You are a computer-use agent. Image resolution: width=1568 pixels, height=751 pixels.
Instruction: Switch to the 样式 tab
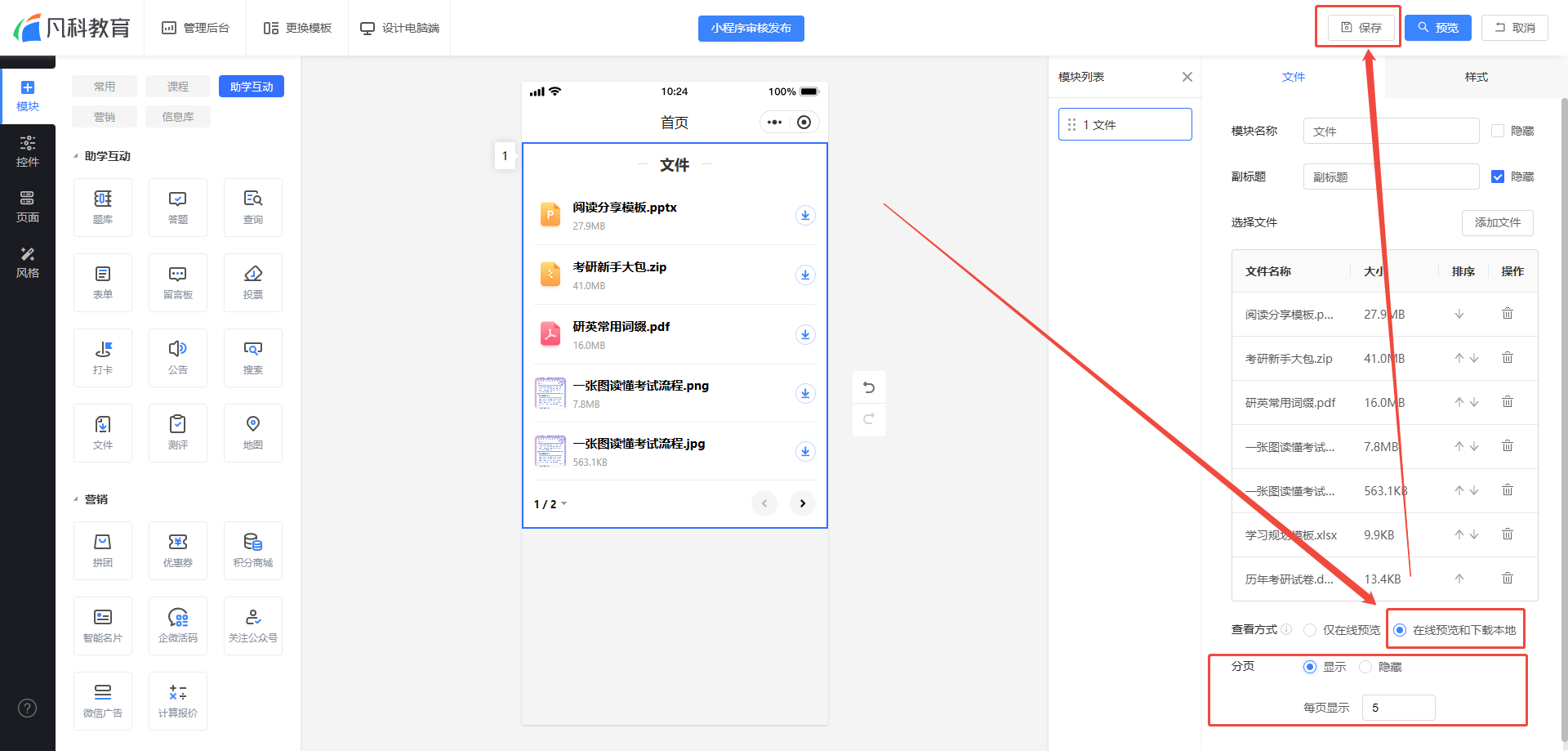1476,77
